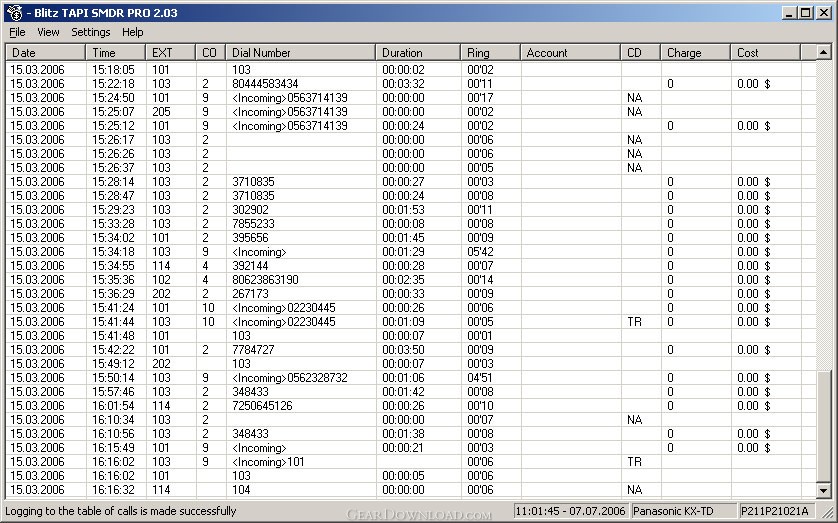The height and width of the screenshot is (523, 838).
Task: Click the CO column header
Action: 211,53
